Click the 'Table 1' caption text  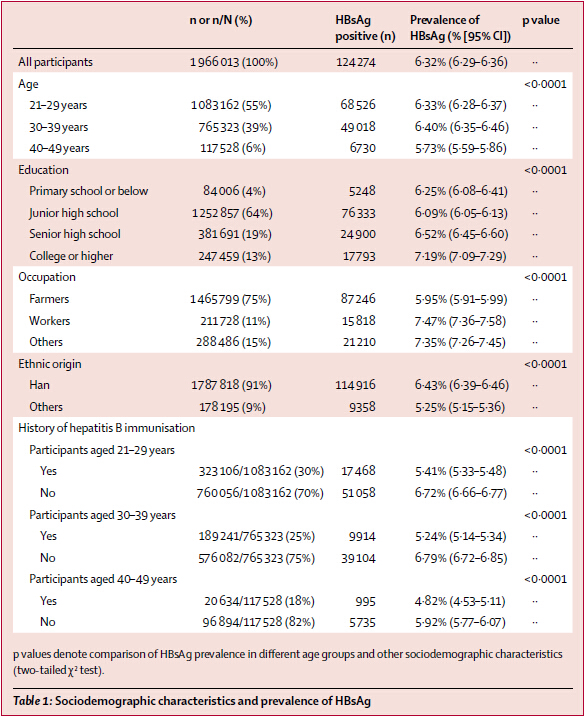coord(192,701)
